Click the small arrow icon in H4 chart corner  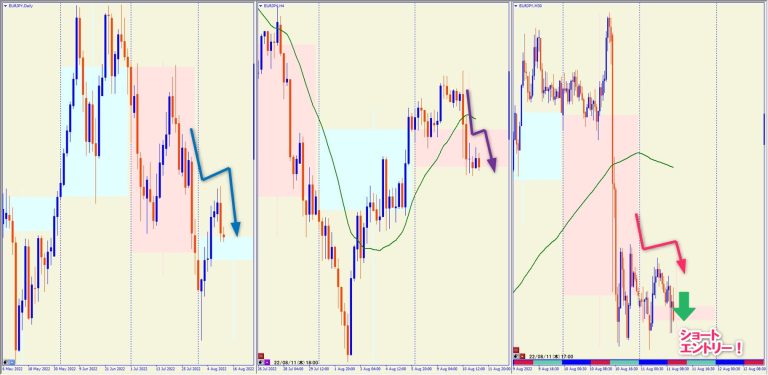click(x=261, y=362)
